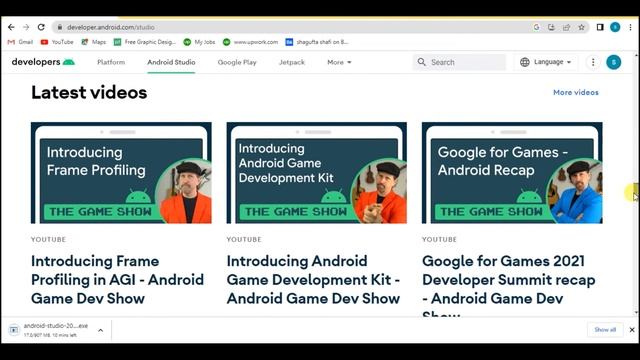Open the Platform tab
The width and height of the screenshot is (640, 360).
click(x=111, y=62)
